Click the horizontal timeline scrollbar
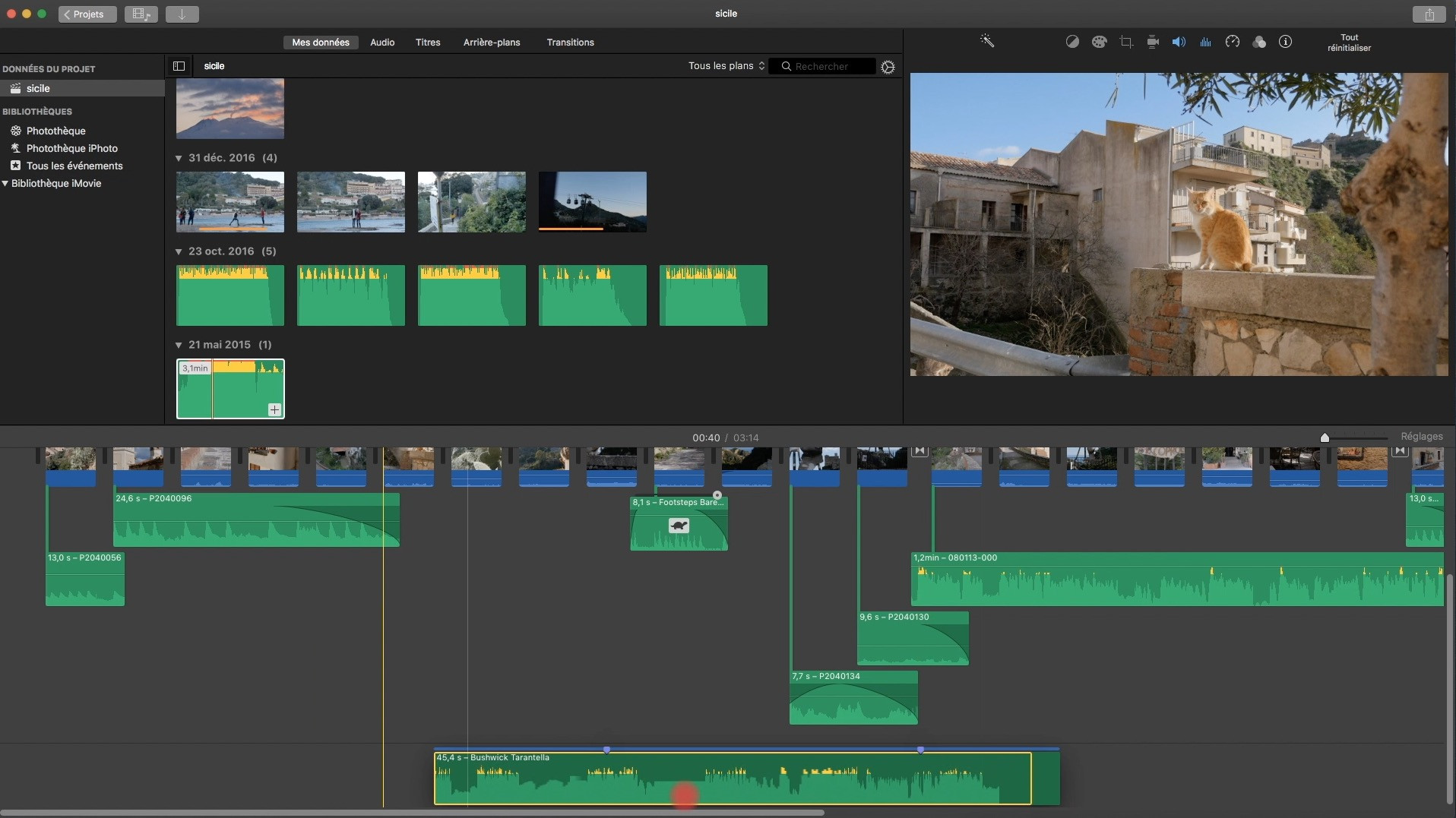The height and width of the screenshot is (818, 1456). [412, 813]
